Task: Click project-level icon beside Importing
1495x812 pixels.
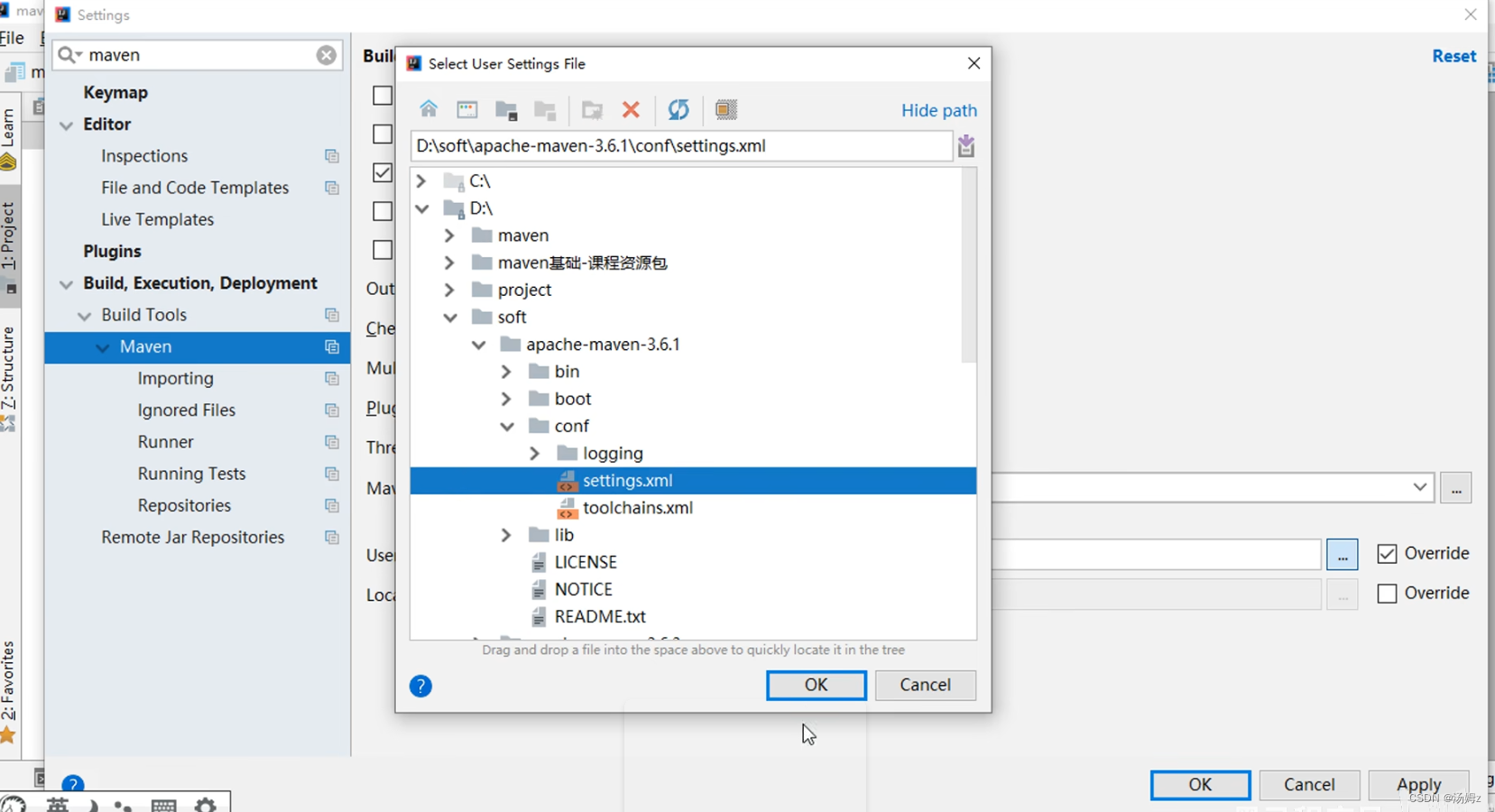Action: point(331,378)
